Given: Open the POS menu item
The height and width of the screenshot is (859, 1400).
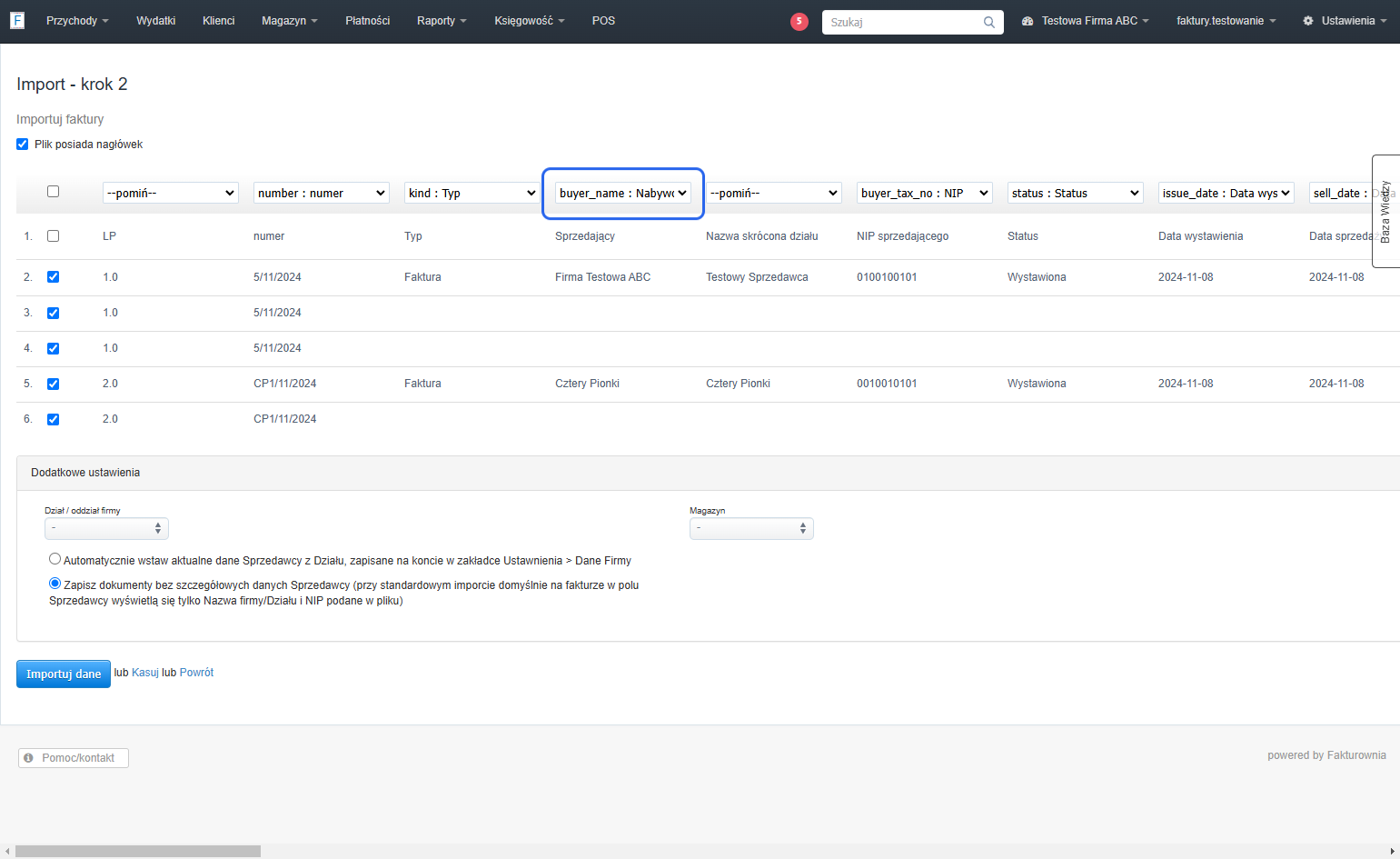Looking at the screenshot, I should click(603, 21).
